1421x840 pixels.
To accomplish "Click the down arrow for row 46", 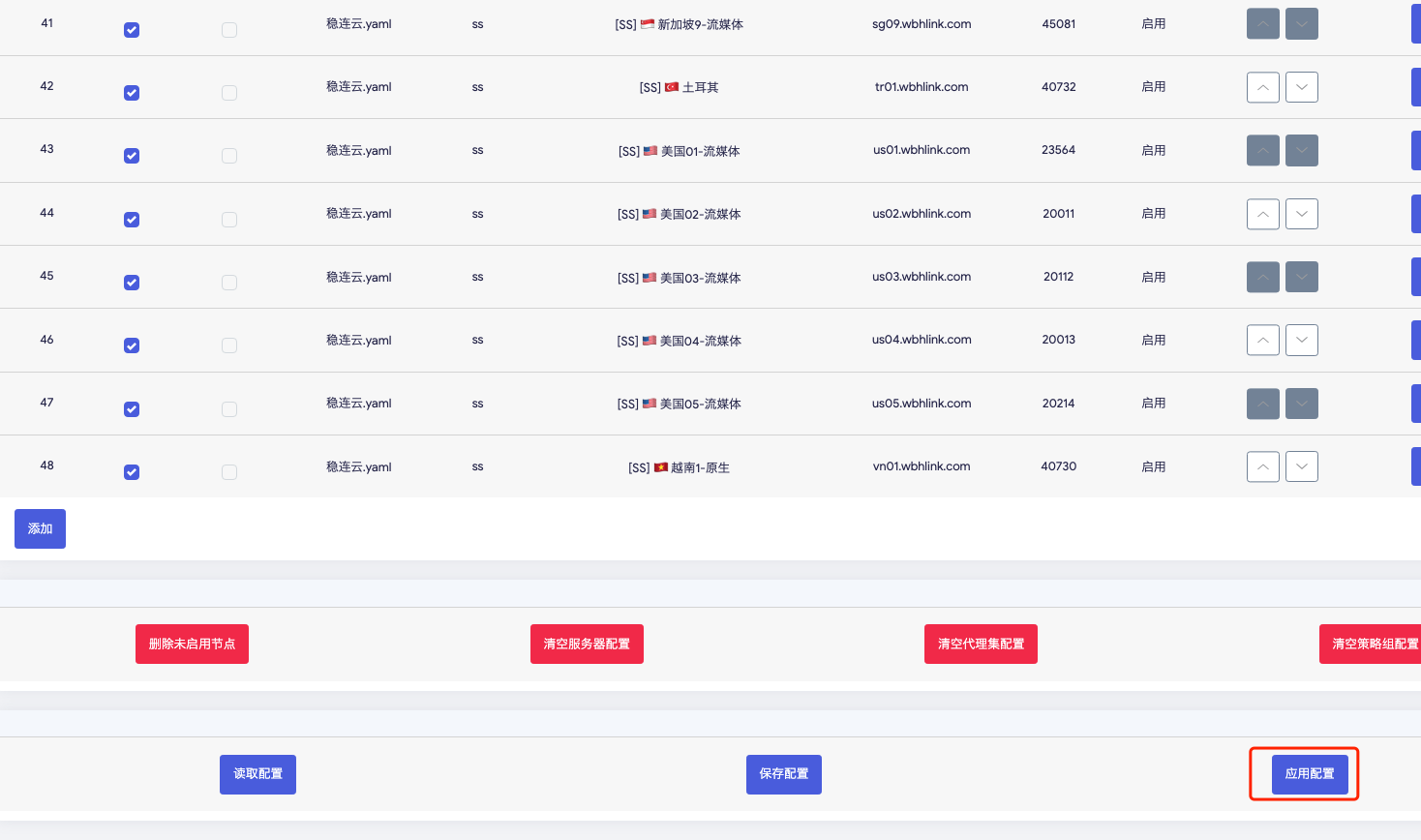I will click(x=1301, y=340).
